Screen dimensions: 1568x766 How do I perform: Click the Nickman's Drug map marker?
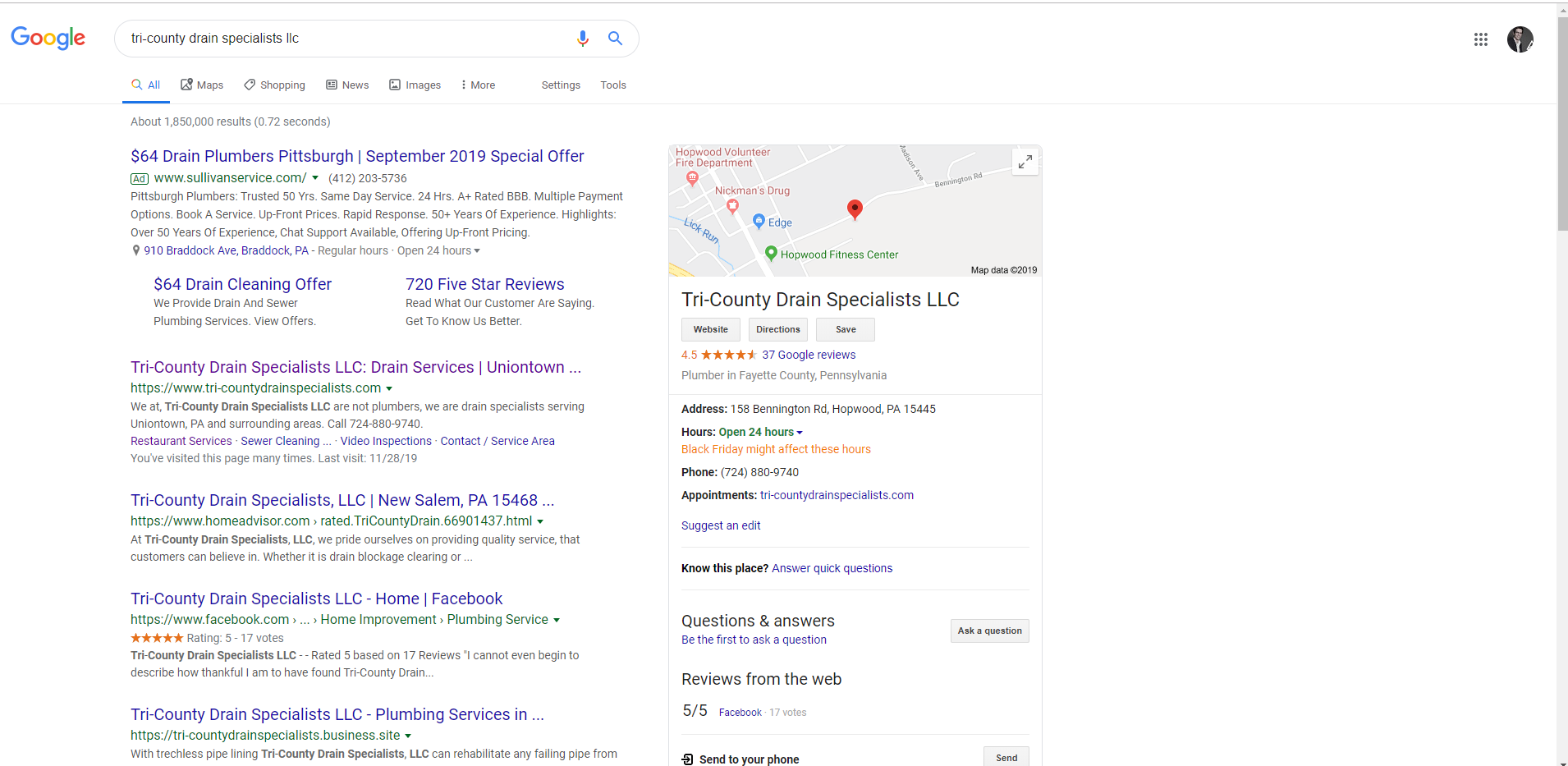point(733,206)
